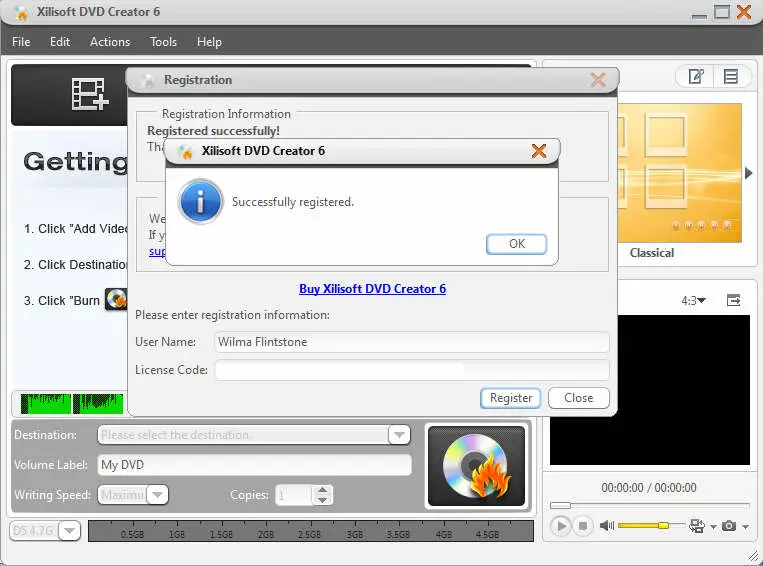Open dropdown arrow beside display mode icon
This screenshot has width=763, height=566.
coord(713,527)
